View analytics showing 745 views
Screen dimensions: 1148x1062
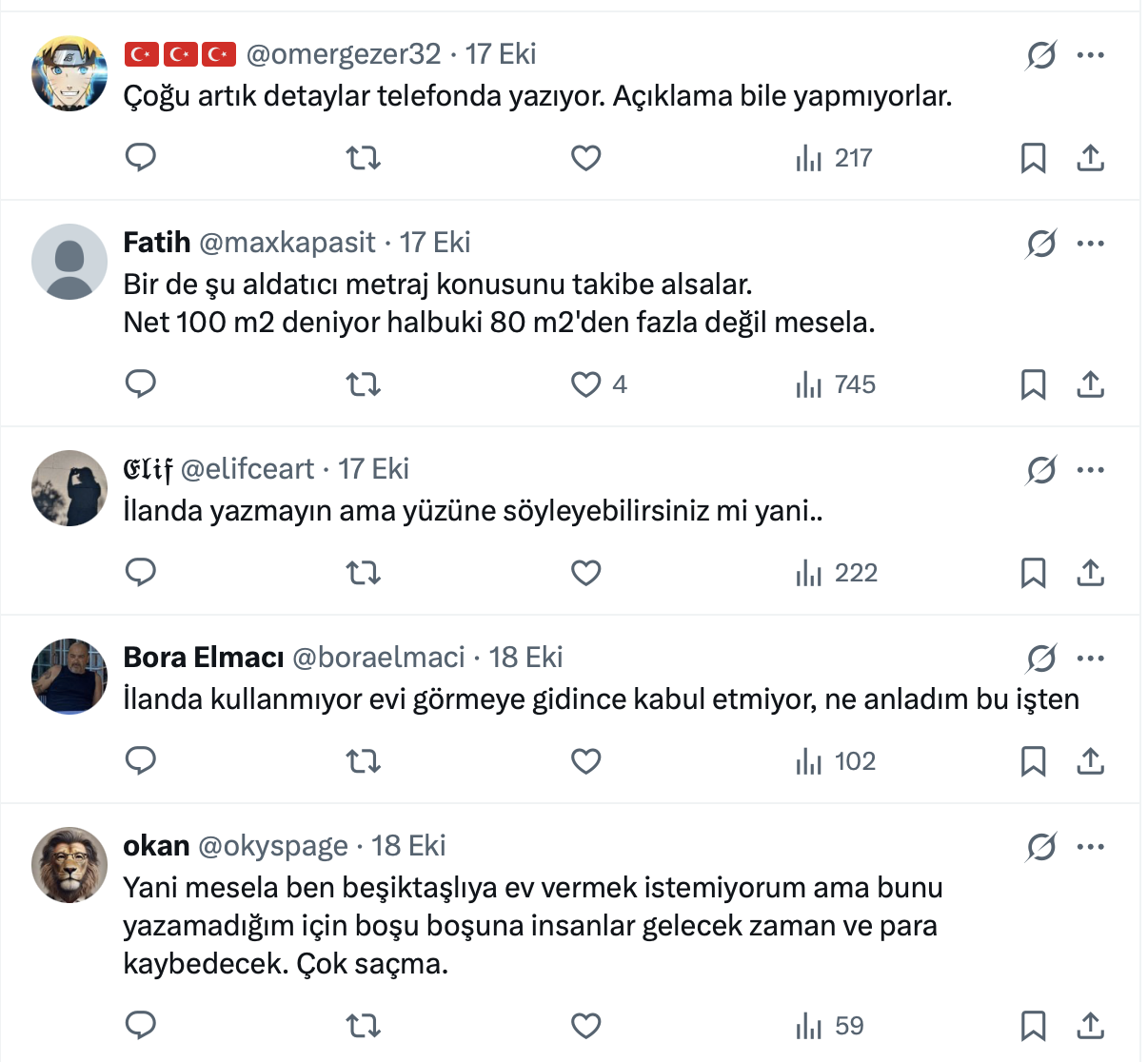coord(836,384)
